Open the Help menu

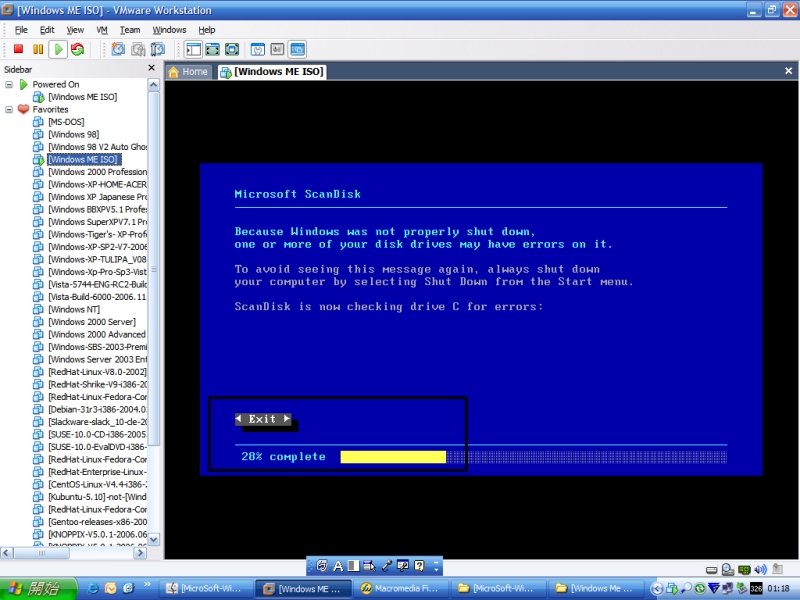click(x=207, y=30)
